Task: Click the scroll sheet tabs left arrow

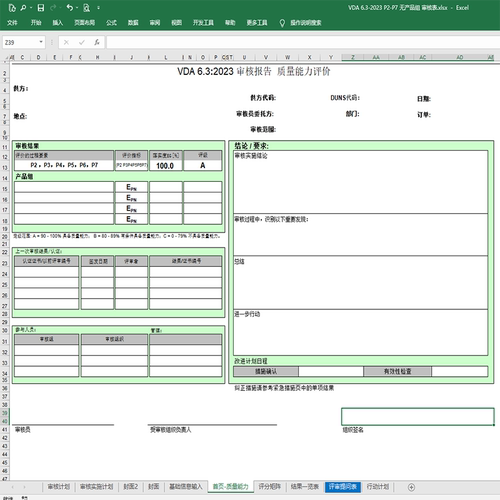Action: coord(13,487)
